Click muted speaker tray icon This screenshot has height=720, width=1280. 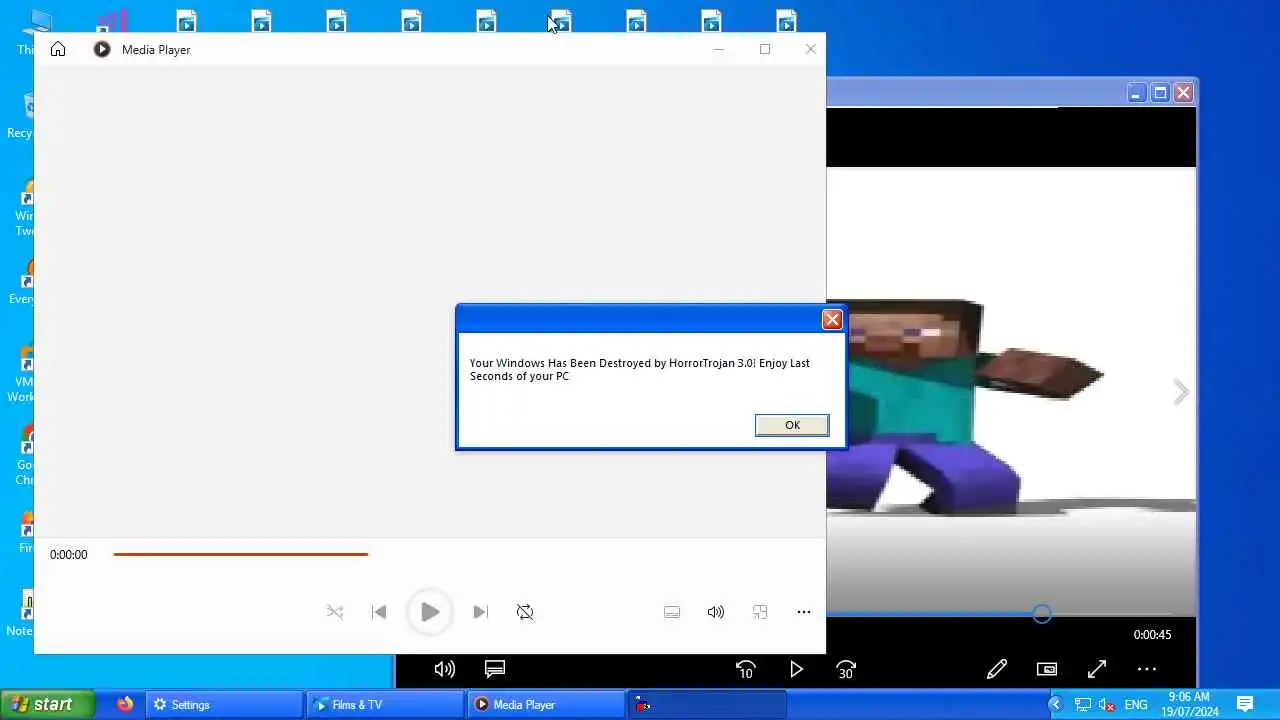[1107, 704]
